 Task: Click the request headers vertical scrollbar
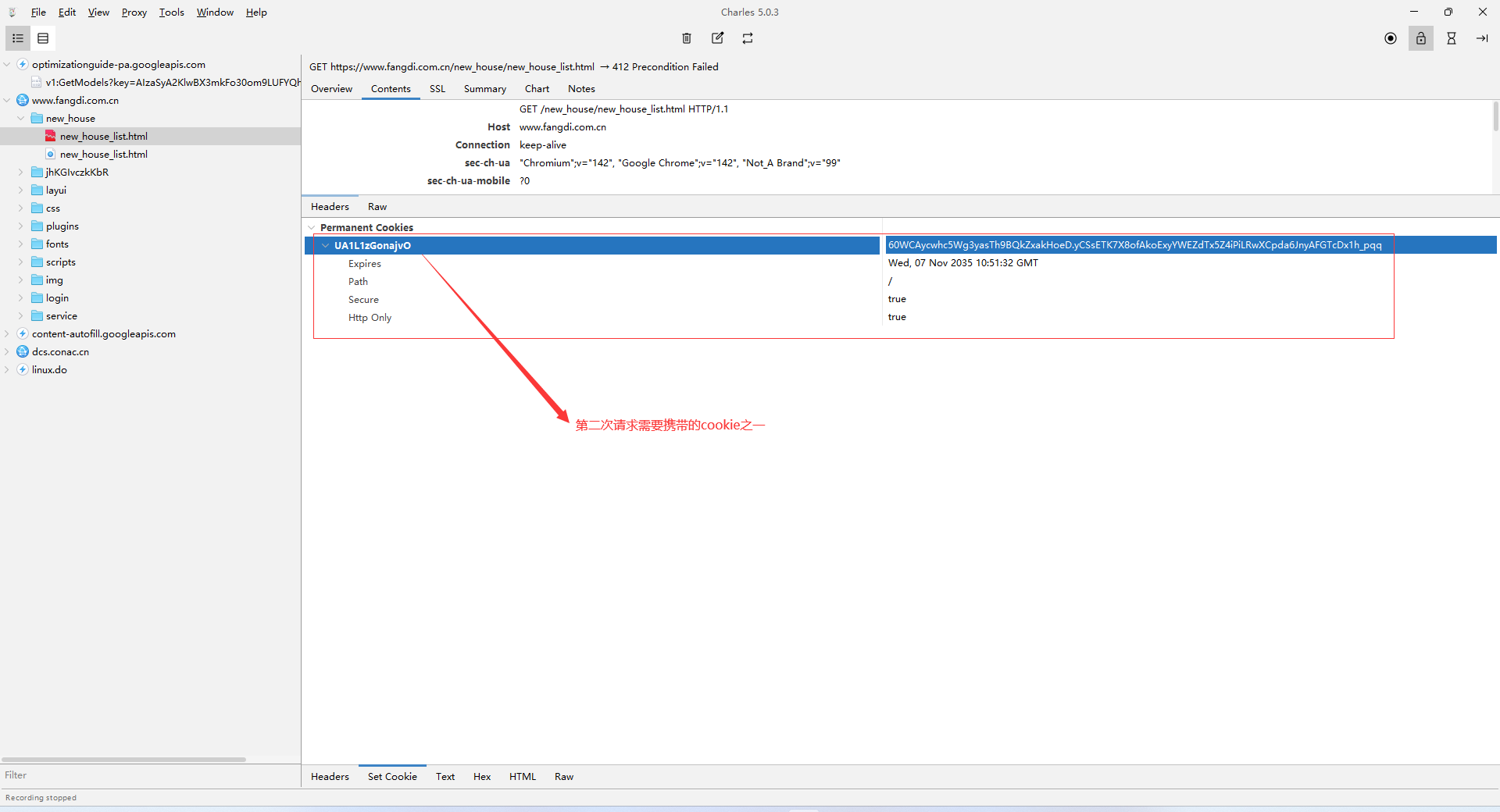coord(1495,117)
